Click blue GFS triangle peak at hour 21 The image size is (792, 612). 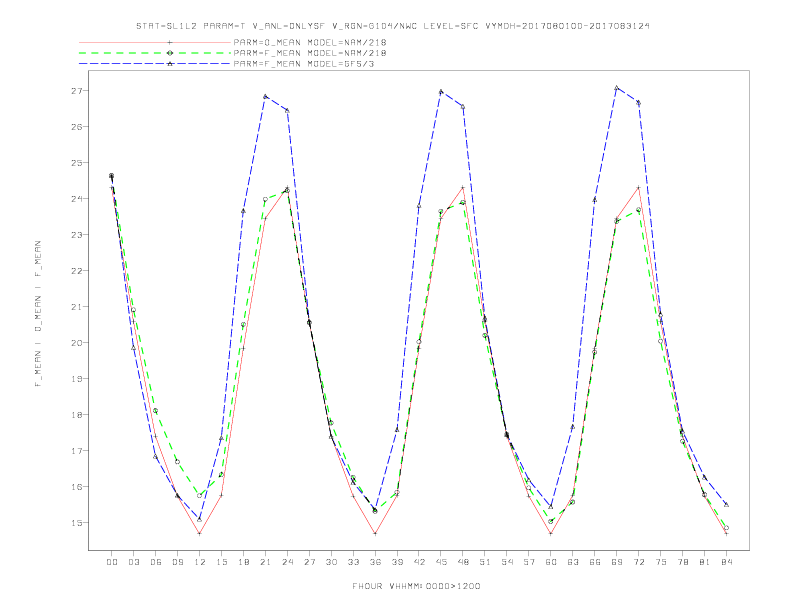point(265,96)
